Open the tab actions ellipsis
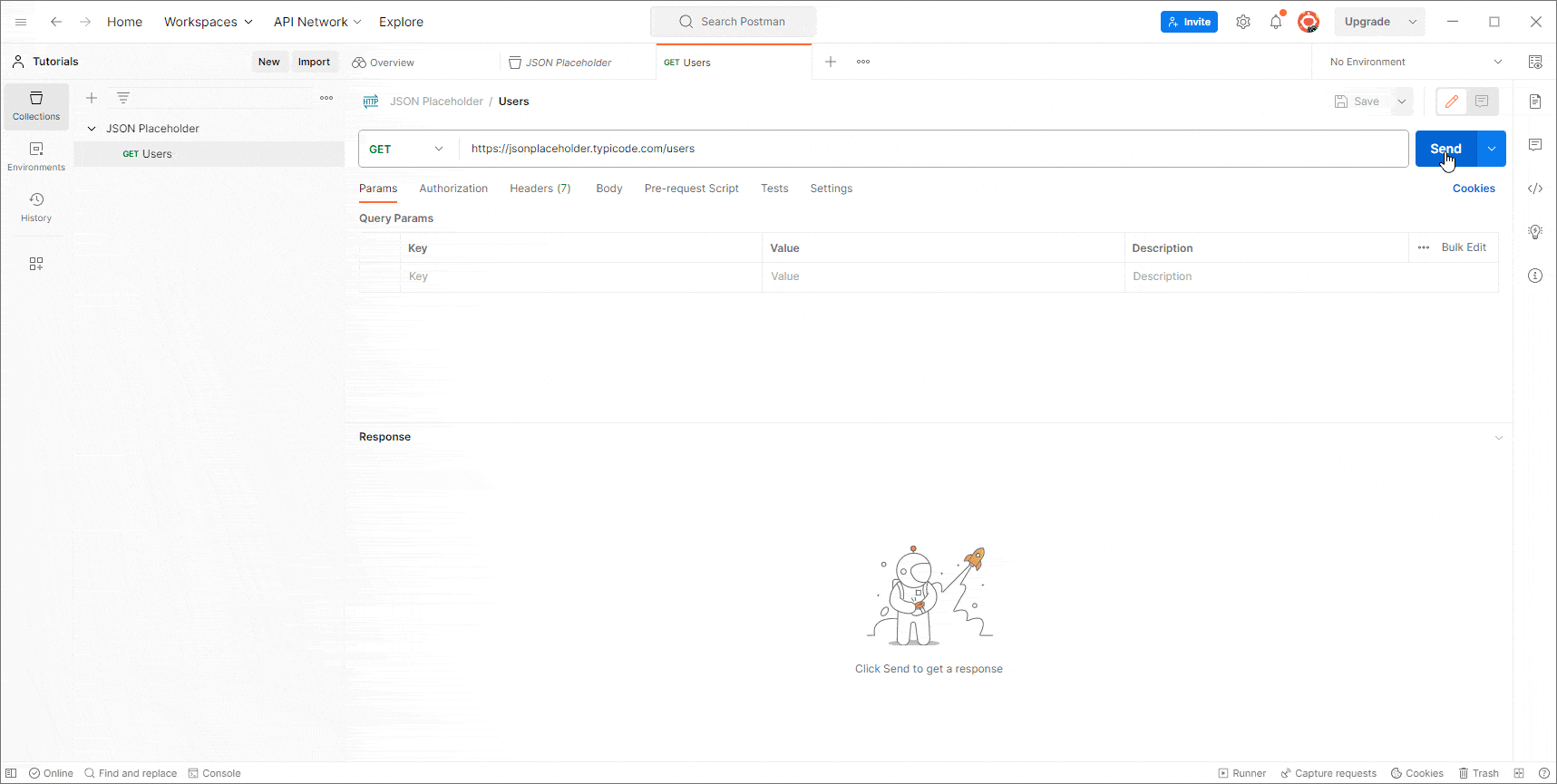This screenshot has width=1557, height=784. 863,62
